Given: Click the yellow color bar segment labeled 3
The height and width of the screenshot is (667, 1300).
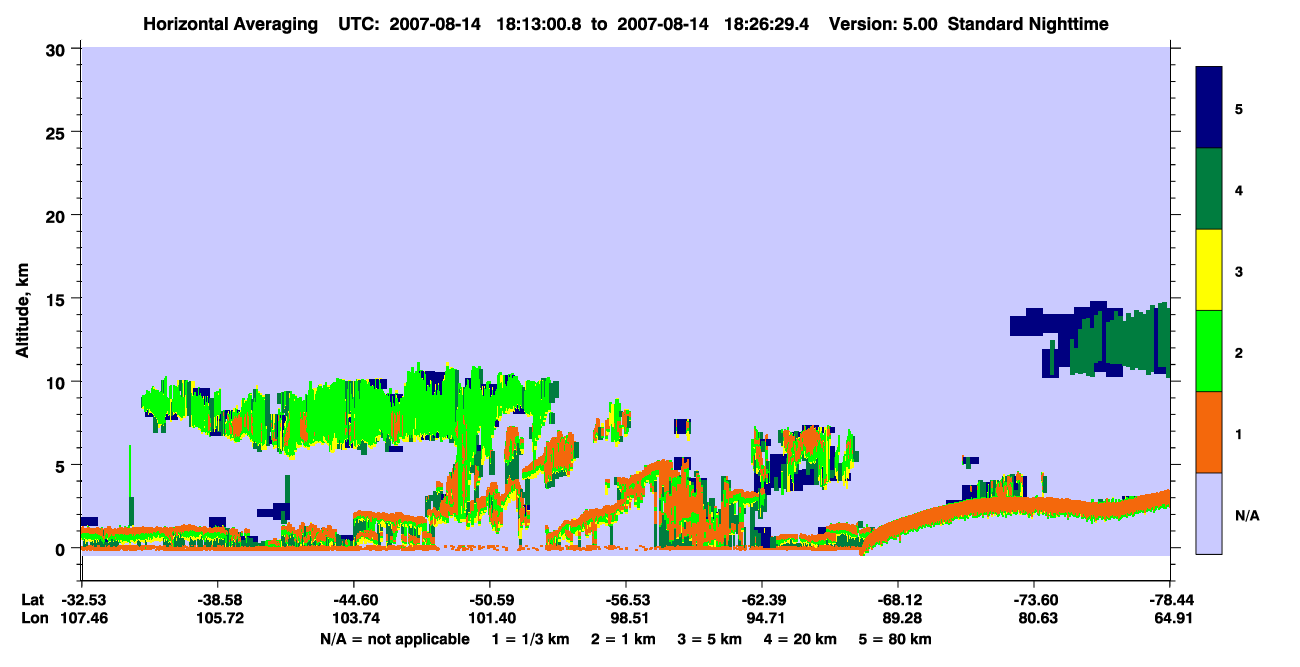Looking at the screenshot, I should [x=1209, y=270].
